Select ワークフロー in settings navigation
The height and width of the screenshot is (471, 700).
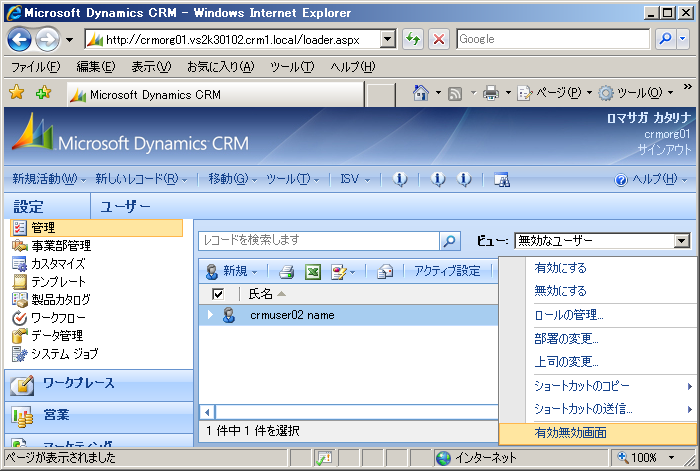(48, 318)
